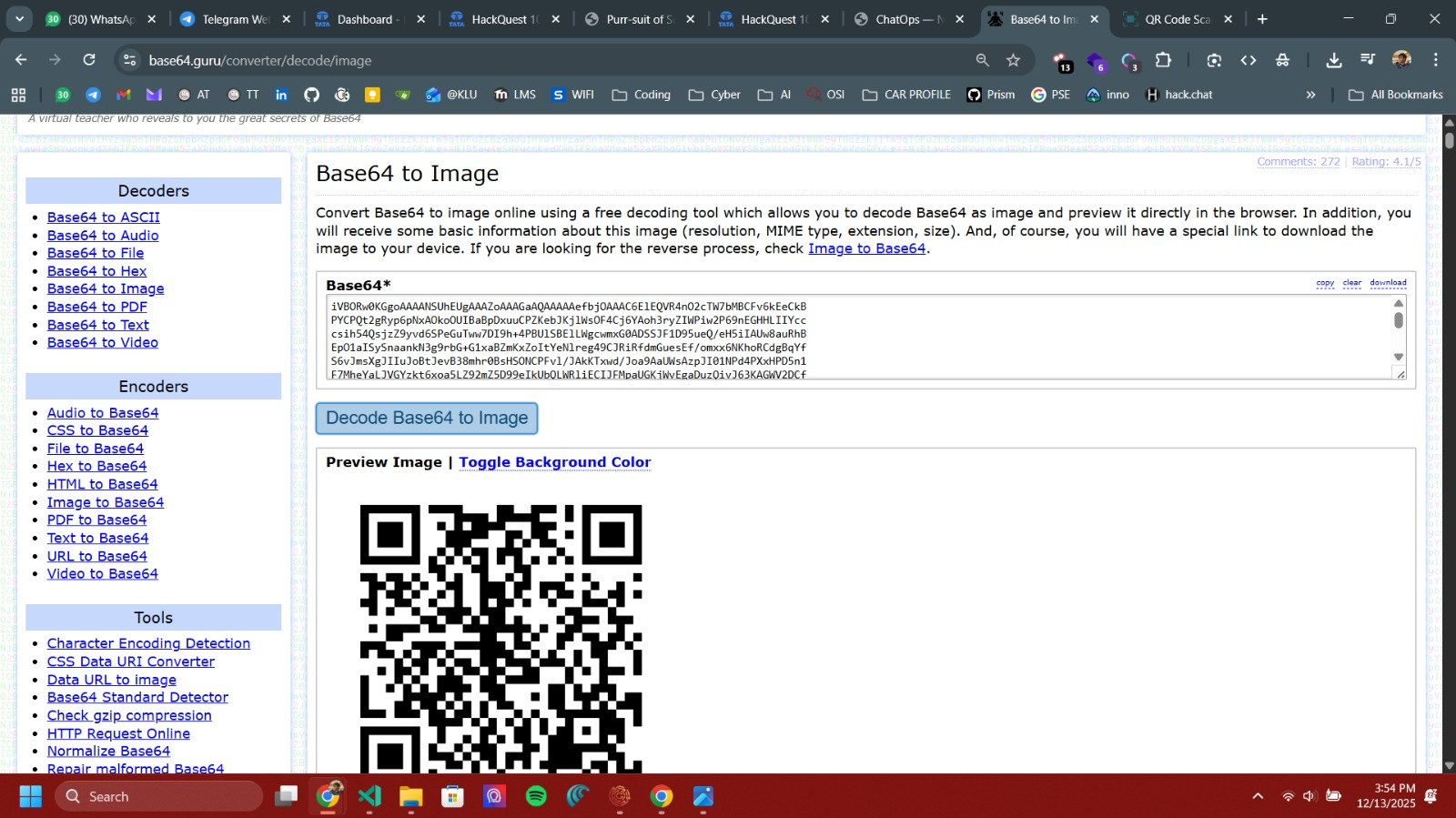The image size is (1456, 818).
Task: Click the Base64 textarea scrollbar down arrow
Action: tap(1399, 357)
